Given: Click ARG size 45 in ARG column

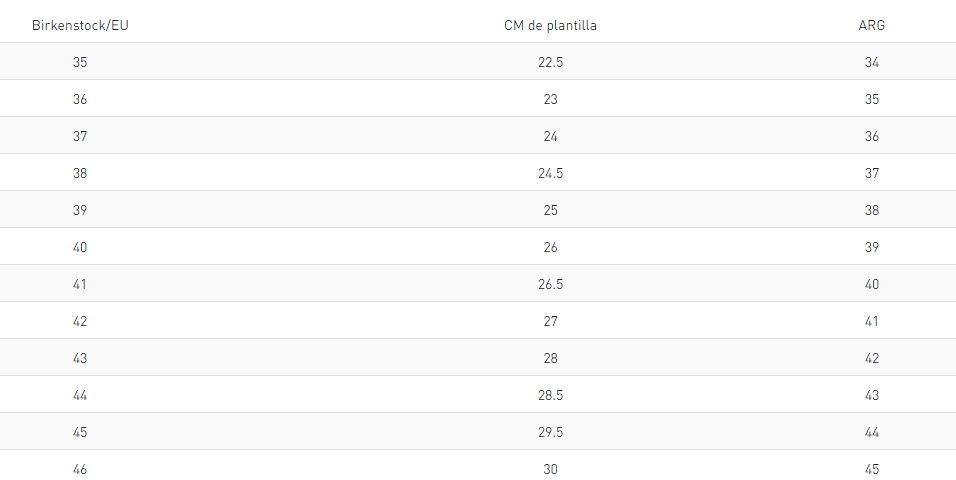Looking at the screenshot, I should [x=871, y=468].
